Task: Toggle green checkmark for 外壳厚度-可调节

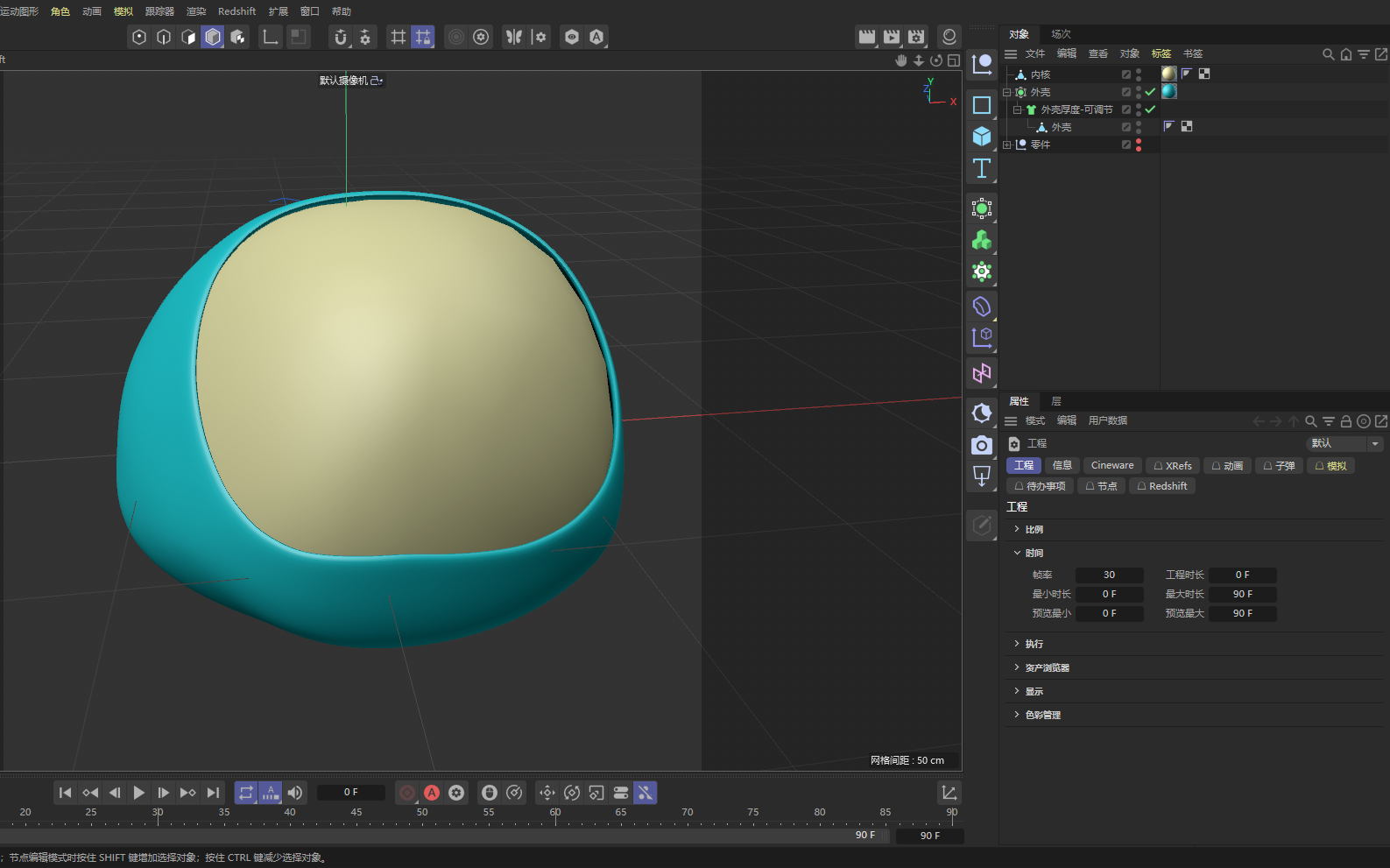Action: [1151, 109]
